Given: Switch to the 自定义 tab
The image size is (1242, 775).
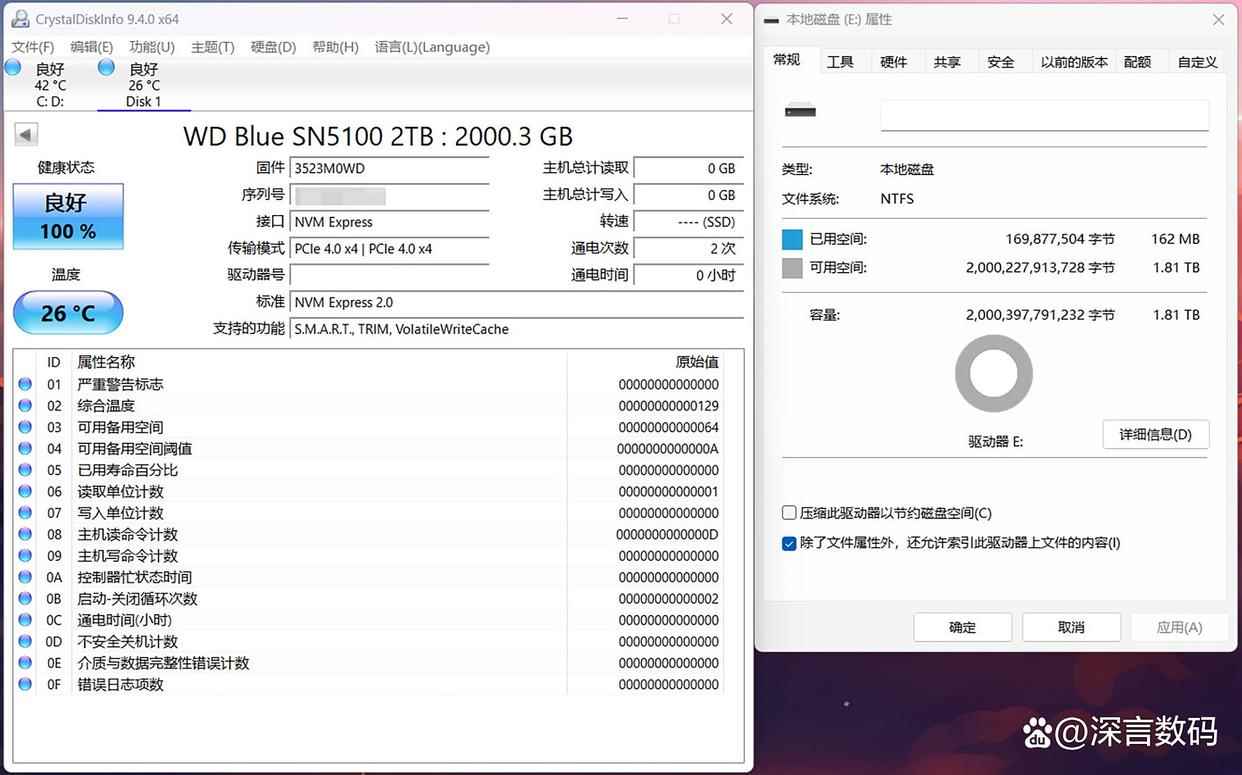Looking at the screenshot, I should point(1197,62).
